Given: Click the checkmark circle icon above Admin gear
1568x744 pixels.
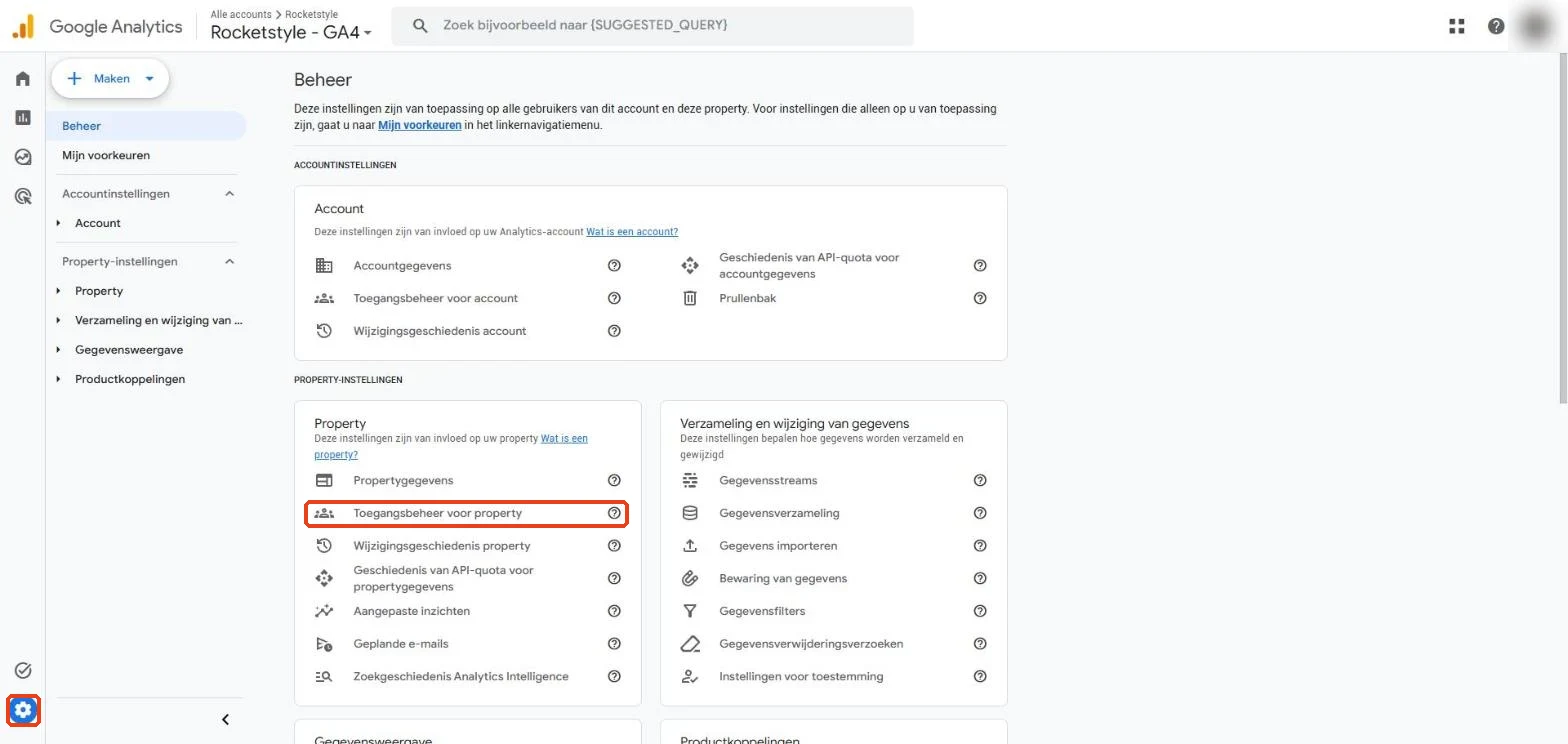Looking at the screenshot, I should point(23,670).
